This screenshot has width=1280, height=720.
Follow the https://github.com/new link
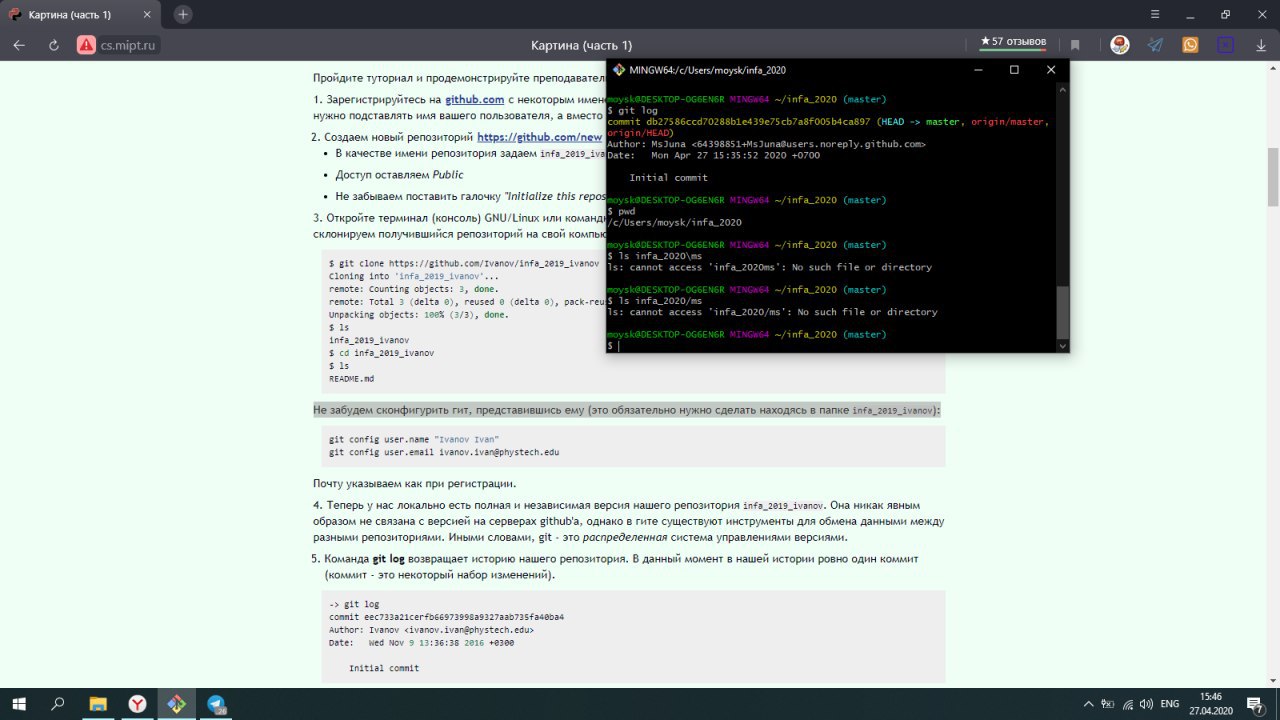click(540, 137)
